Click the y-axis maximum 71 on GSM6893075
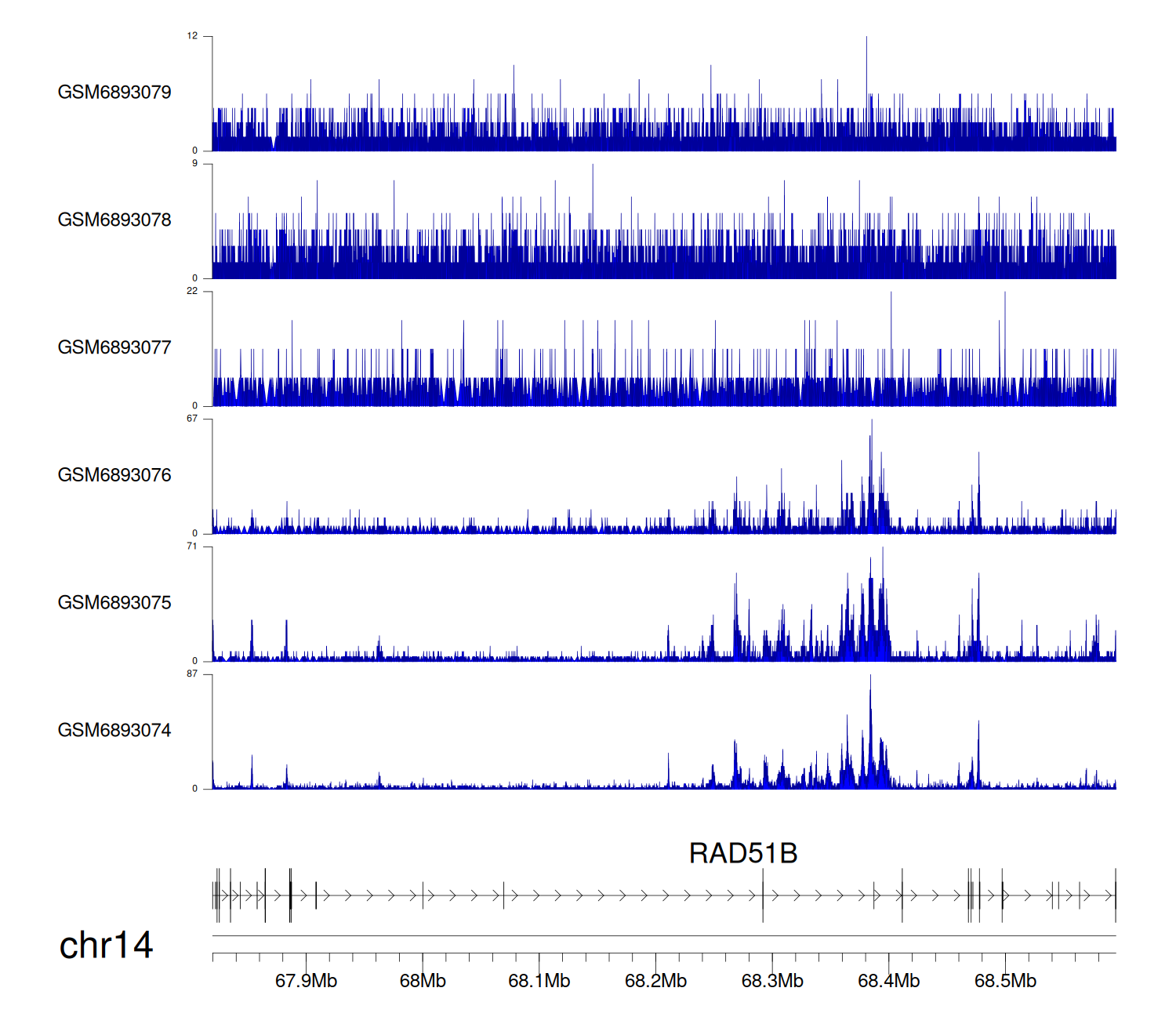The image size is (1176, 1035). click(192, 547)
